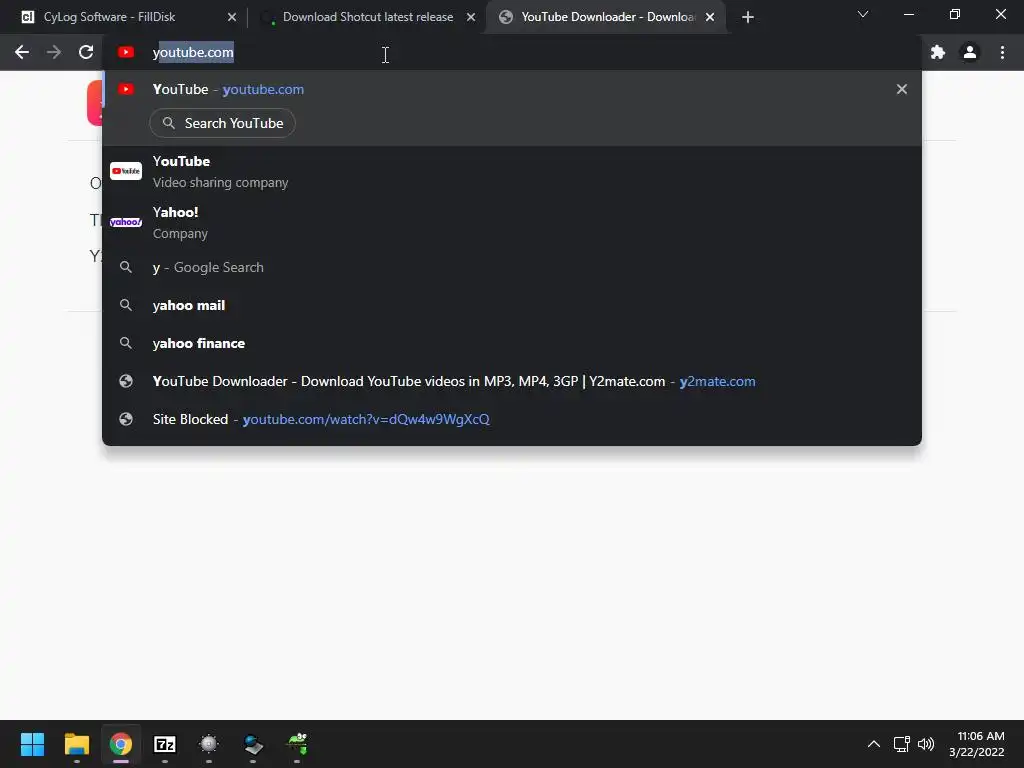Click the forward navigation arrow
The image size is (1024, 768).
[54, 52]
